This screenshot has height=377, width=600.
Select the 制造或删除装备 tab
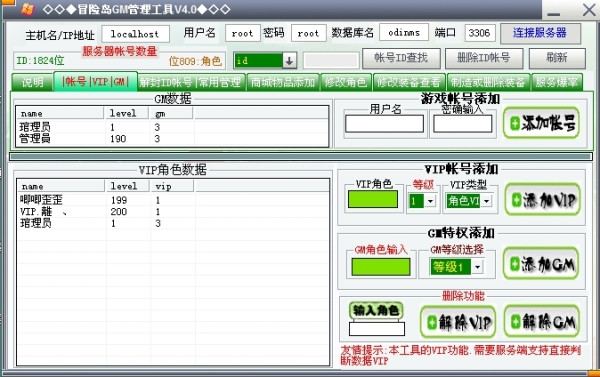point(488,82)
